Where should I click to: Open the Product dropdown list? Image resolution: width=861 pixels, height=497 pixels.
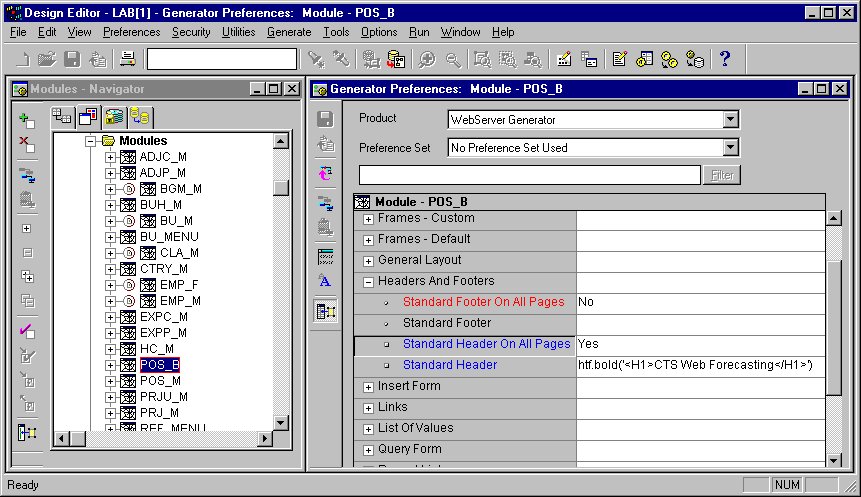731,120
